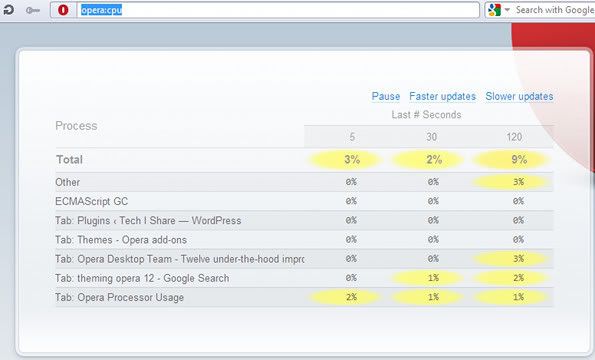Click the 30 seconds column header
This screenshot has height=360, width=595.
431,137
